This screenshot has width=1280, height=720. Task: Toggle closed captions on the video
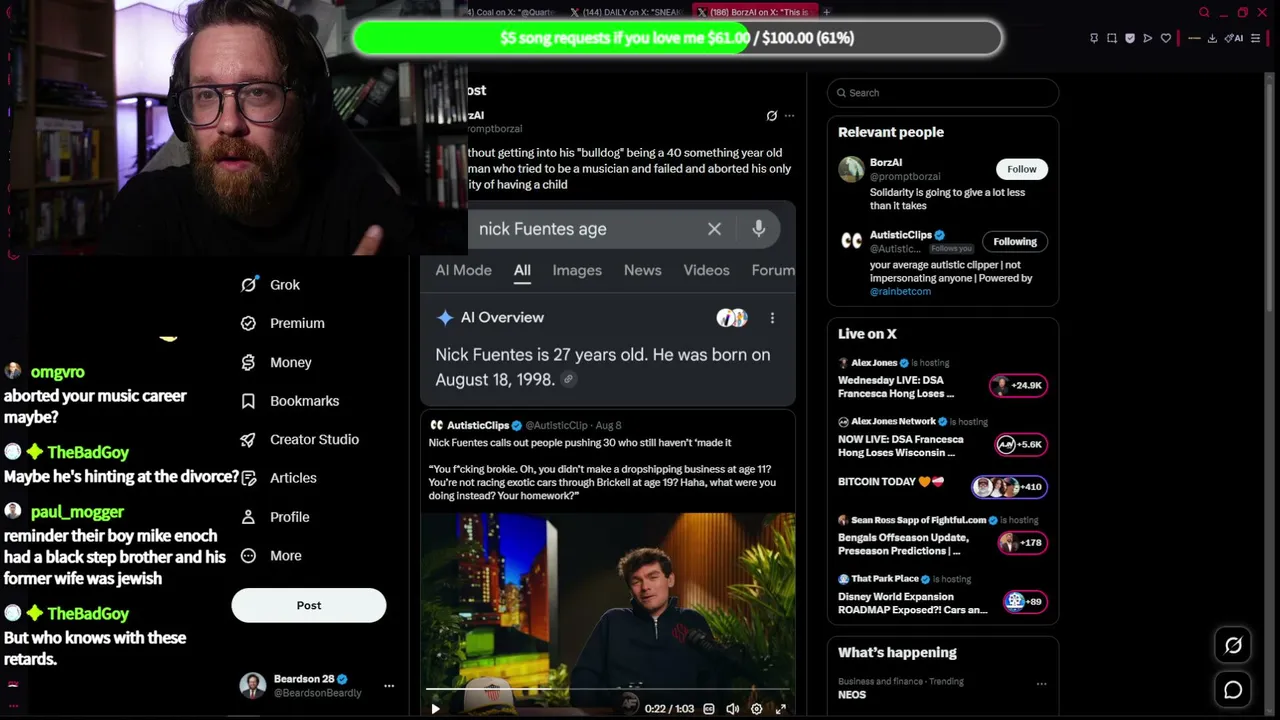click(709, 709)
